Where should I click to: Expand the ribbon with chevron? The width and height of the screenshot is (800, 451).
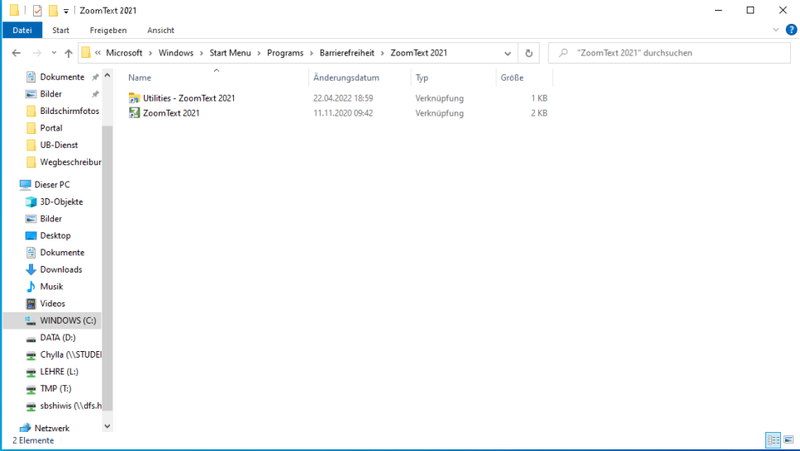[776, 30]
